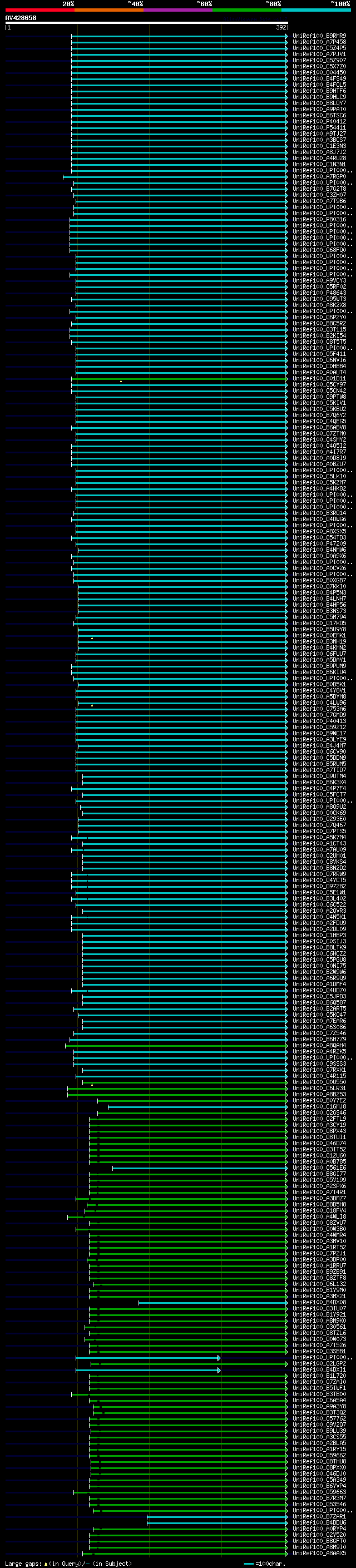Click the white query sequence ruler bar
Screen dimensions: 356x1568
(147, 23)
